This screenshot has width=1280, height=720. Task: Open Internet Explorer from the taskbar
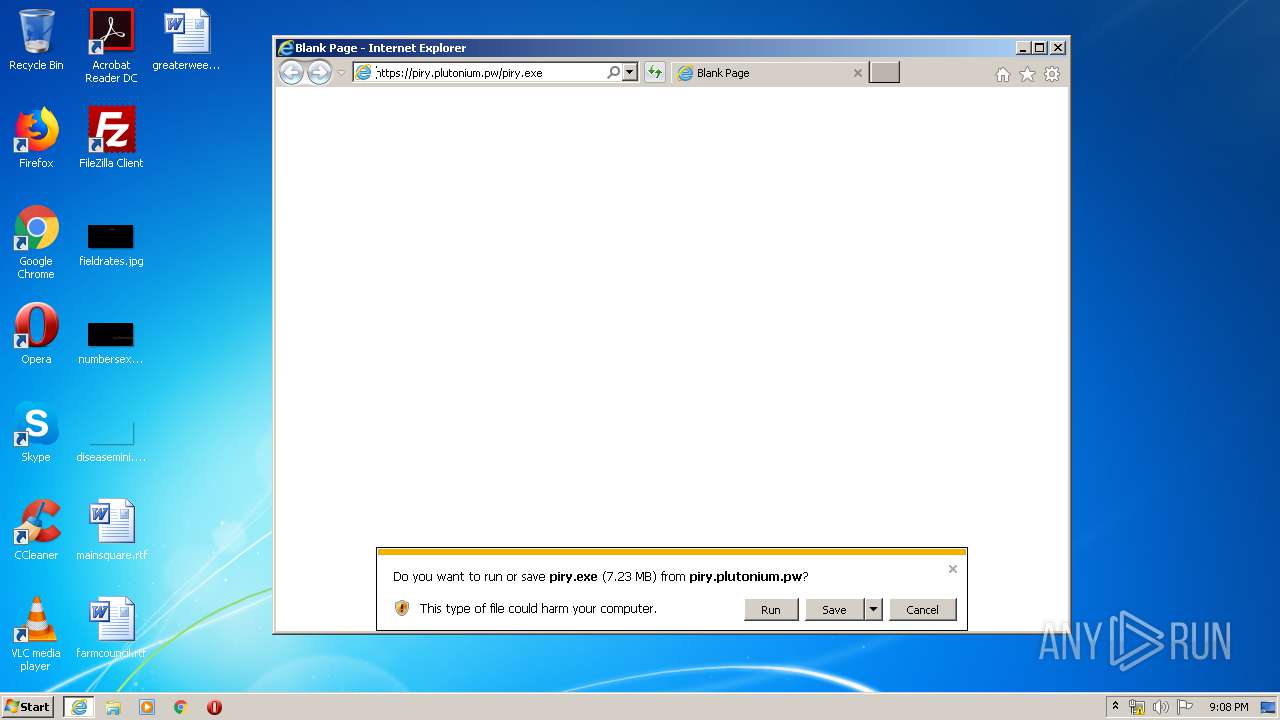tap(79, 707)
